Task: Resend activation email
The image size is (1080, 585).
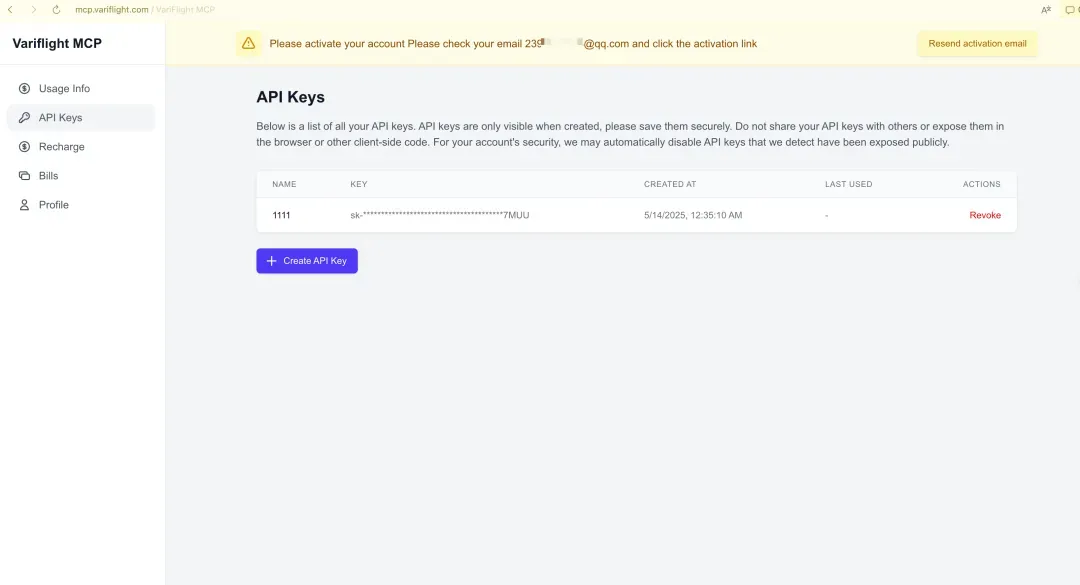Action: (977, 44)
